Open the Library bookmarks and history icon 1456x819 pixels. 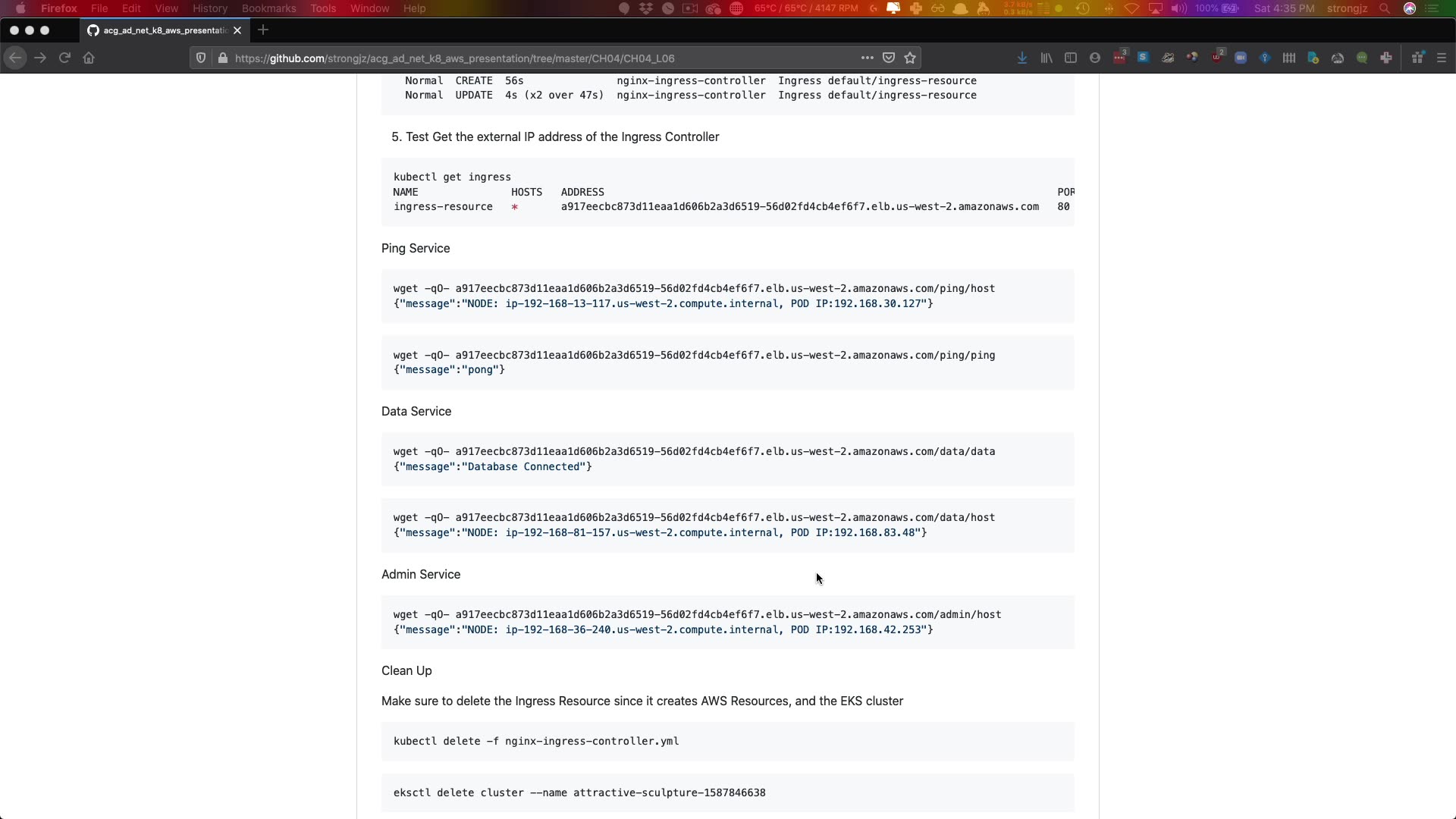pos(1046,58)
